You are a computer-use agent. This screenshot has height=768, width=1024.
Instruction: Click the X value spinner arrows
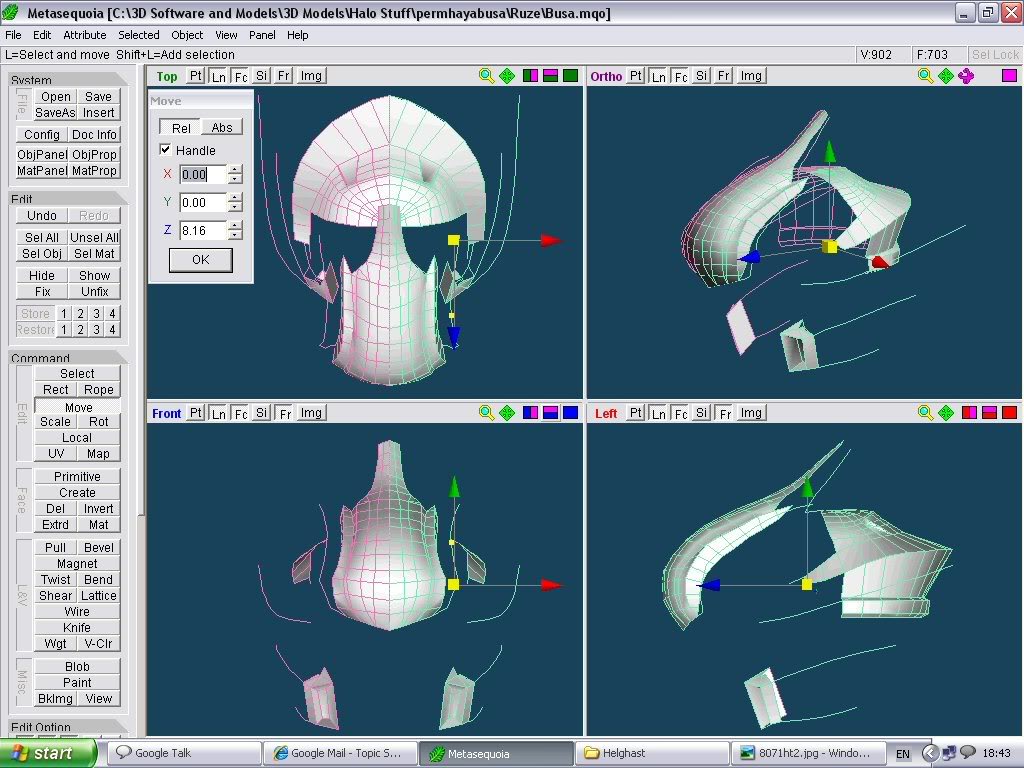235,174
